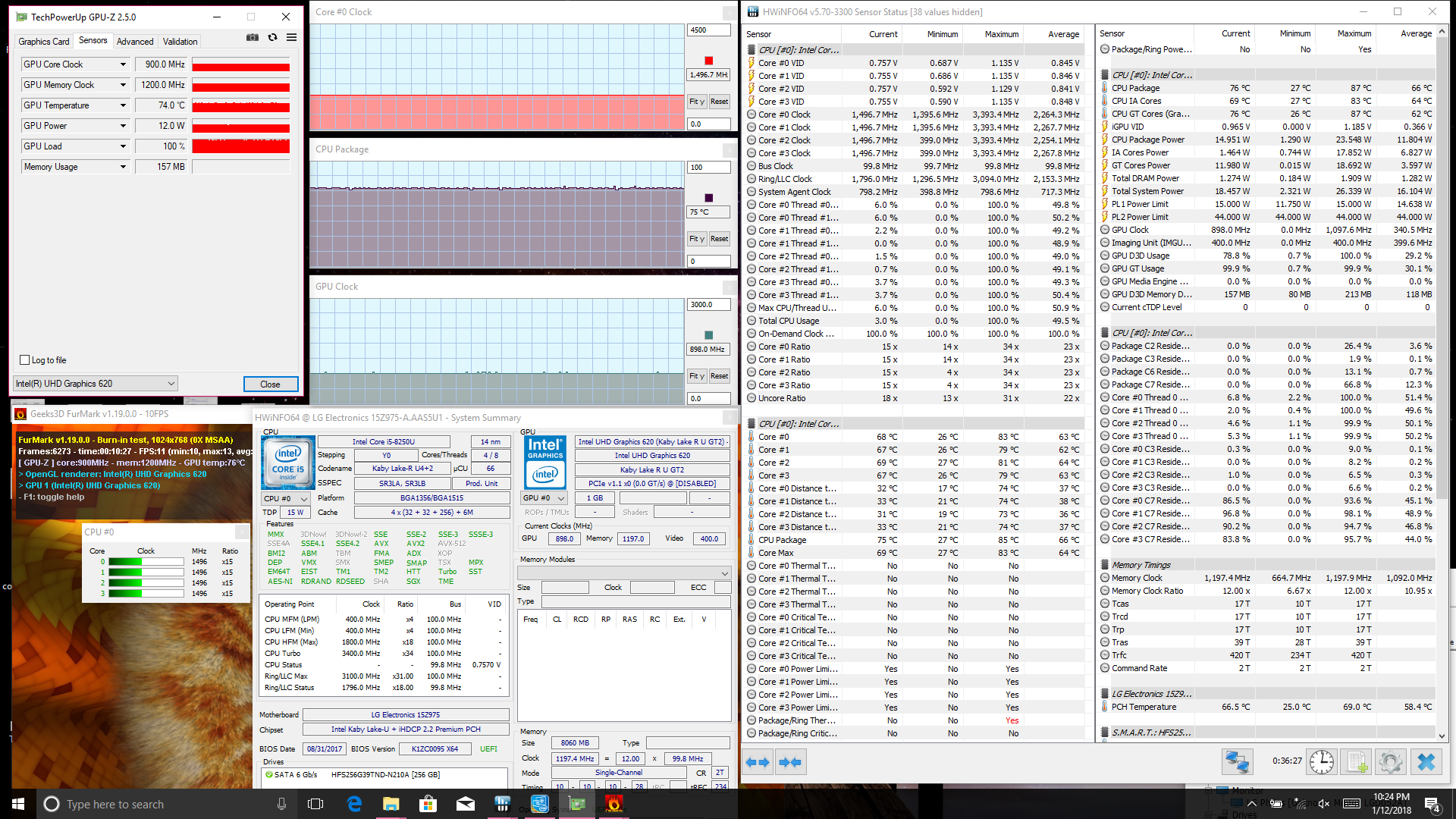Click the HWiNFO clock reset timer icon

click(1322, 761)
